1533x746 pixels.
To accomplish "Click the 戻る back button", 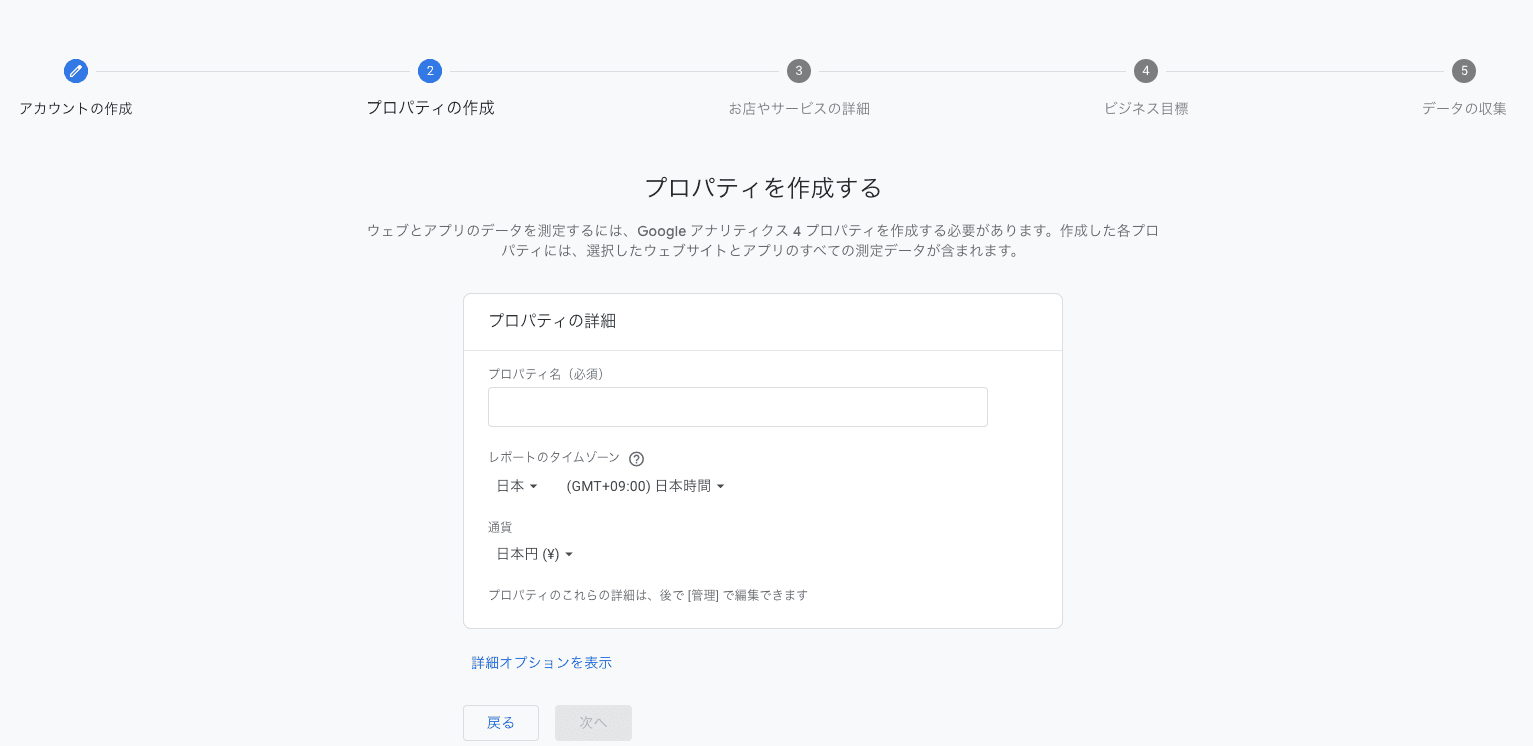I will [500, 722].
